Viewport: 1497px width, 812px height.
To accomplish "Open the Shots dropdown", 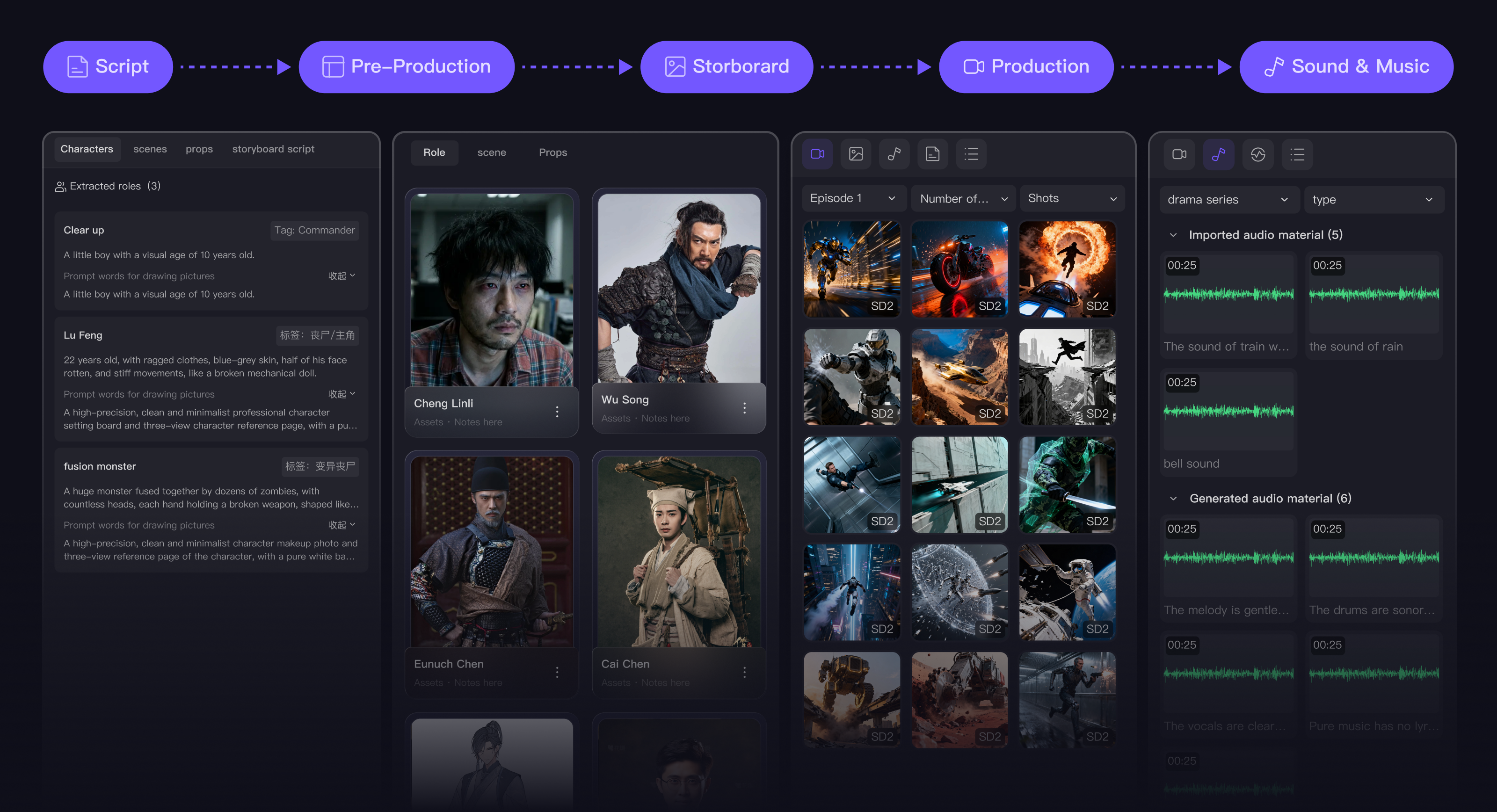I will pos(1072,198).
